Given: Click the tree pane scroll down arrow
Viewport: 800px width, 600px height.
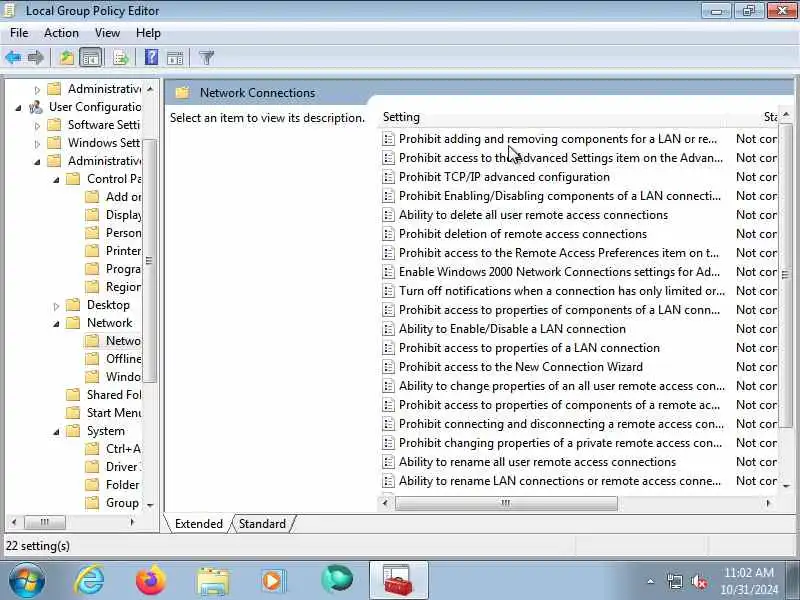Looking at the screenshot, I should tap(150, 505).
